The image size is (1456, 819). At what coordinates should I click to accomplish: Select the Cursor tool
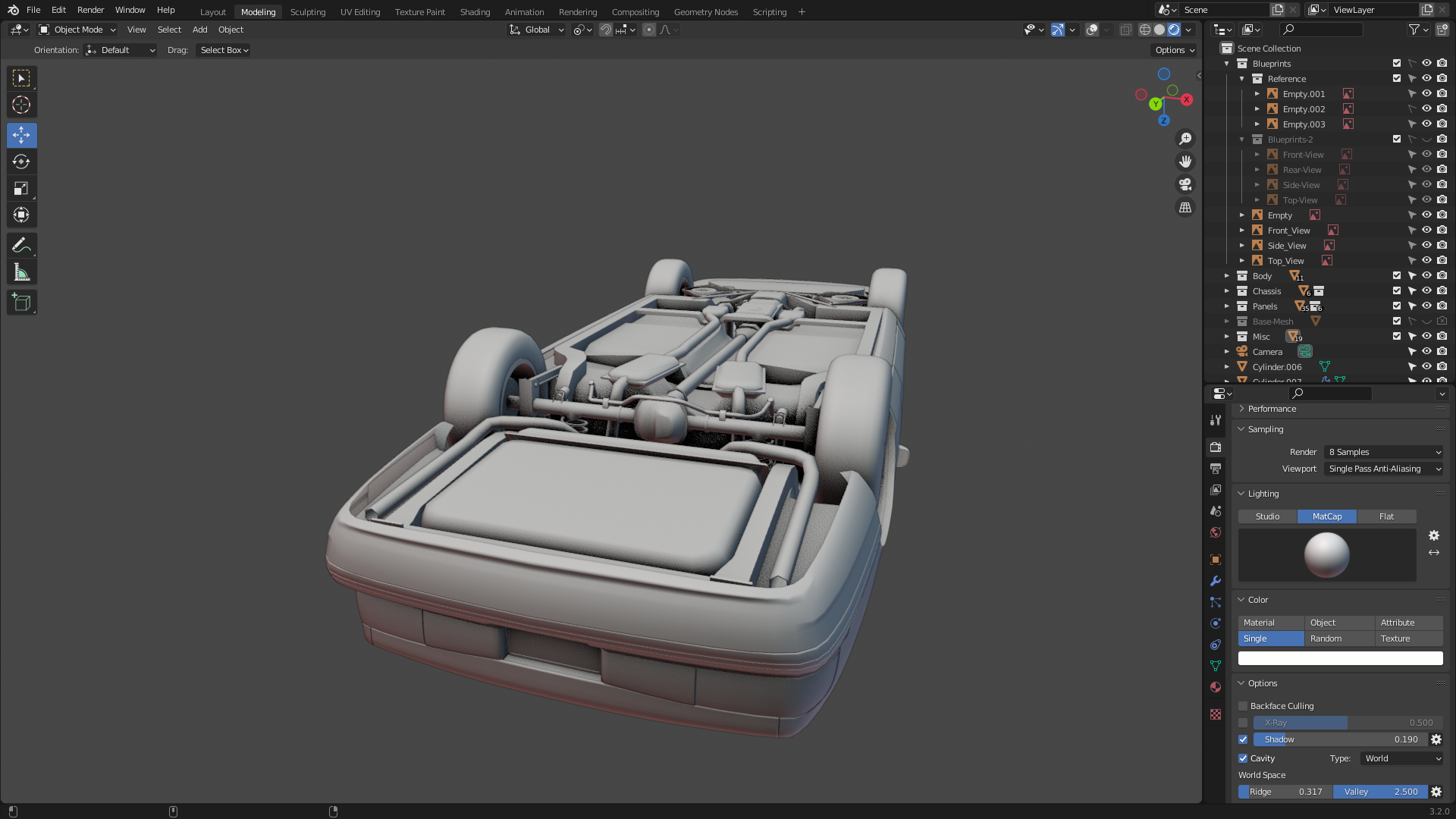(x=21, y=105)
